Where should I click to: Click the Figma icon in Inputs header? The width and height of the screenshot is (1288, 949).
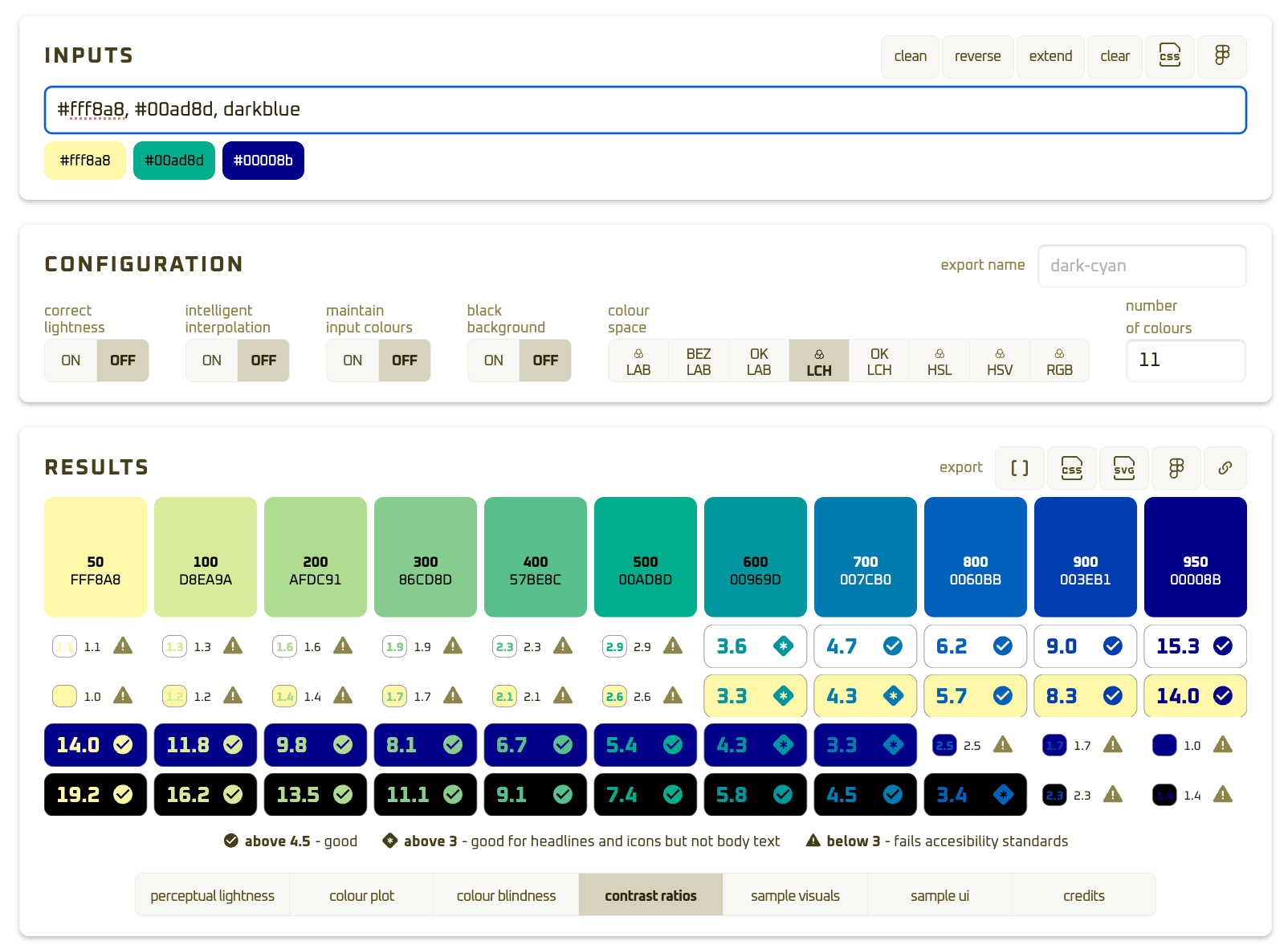point(1221,56)
